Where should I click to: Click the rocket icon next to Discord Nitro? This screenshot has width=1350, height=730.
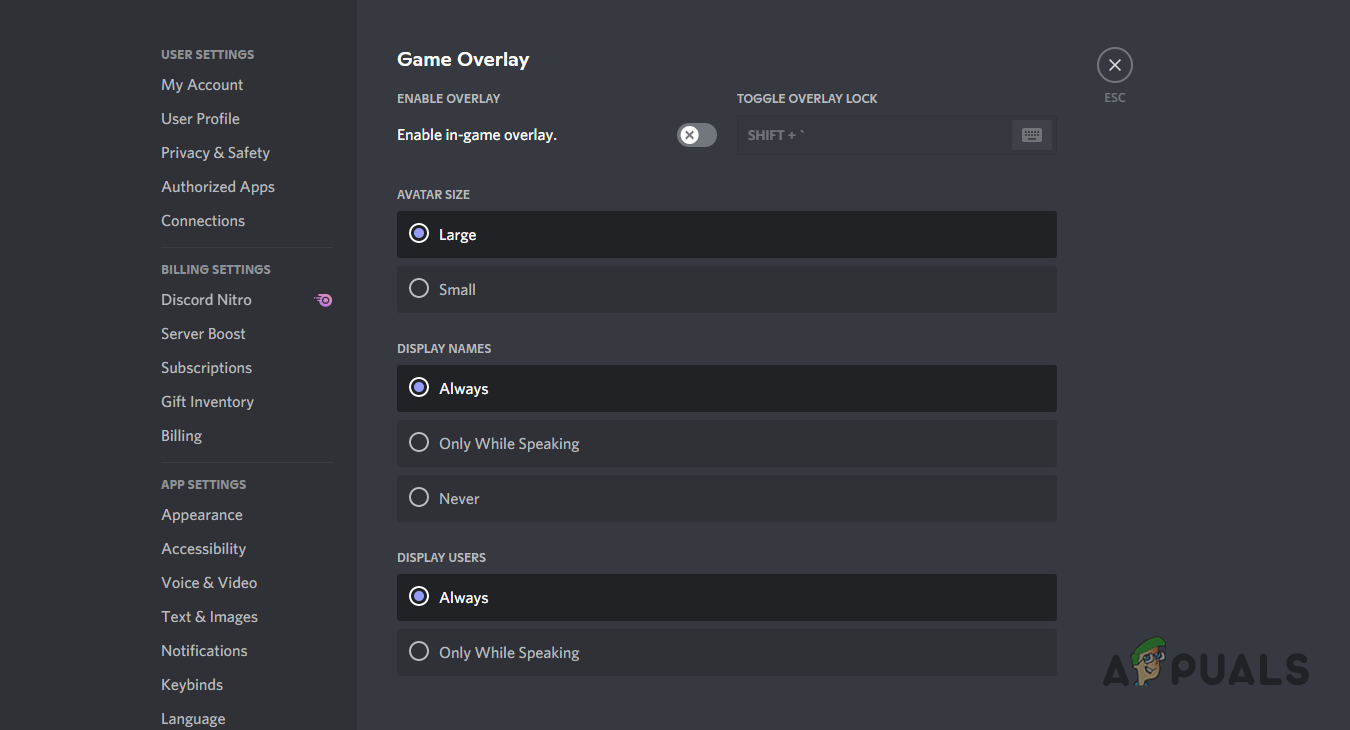pyautogui.click(x=323, y=299)
